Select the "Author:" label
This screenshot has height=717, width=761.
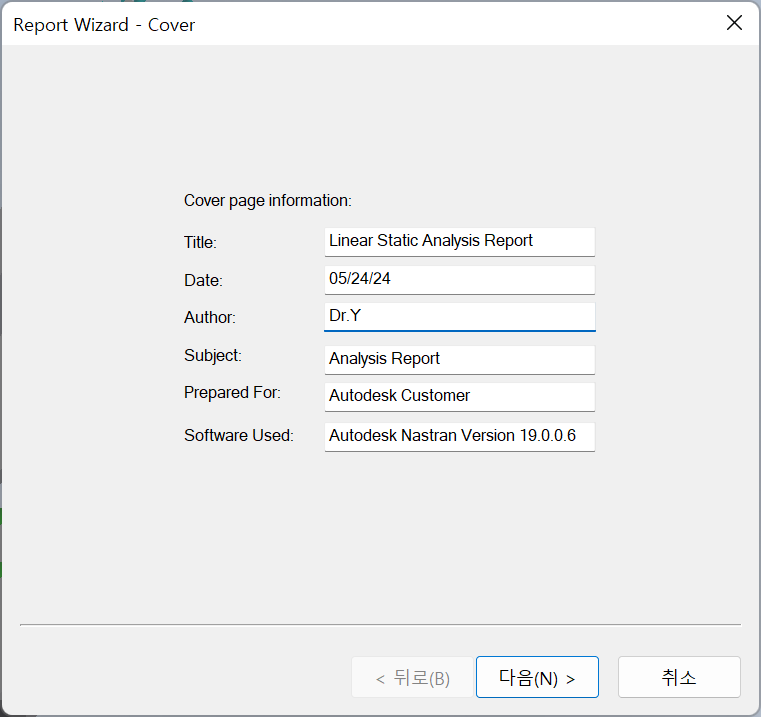coord(209,317)
